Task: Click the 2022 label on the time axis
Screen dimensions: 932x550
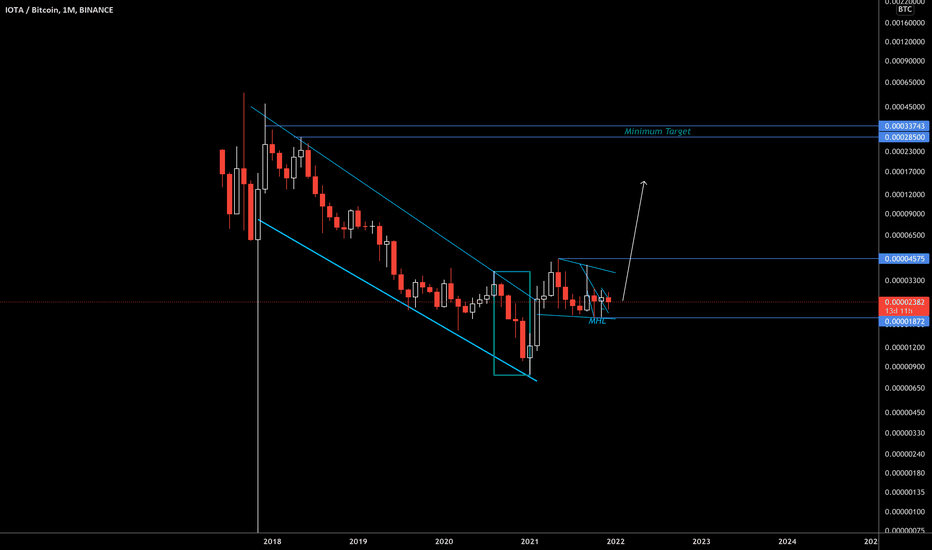Action: 616,542
